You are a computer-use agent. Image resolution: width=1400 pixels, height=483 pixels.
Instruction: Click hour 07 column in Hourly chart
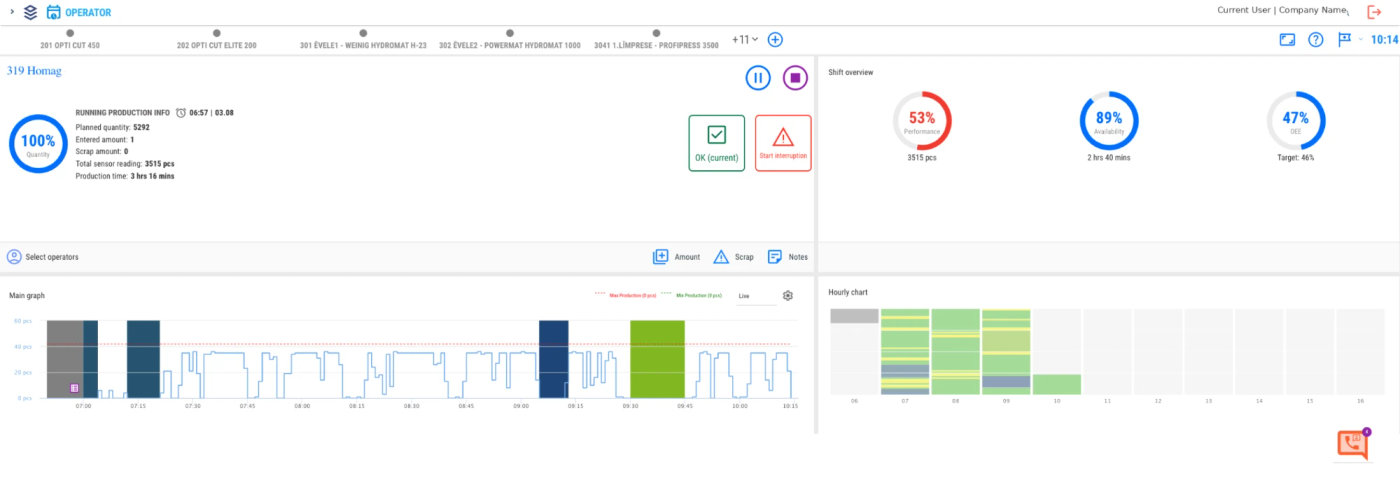click(x=905, y=351)
